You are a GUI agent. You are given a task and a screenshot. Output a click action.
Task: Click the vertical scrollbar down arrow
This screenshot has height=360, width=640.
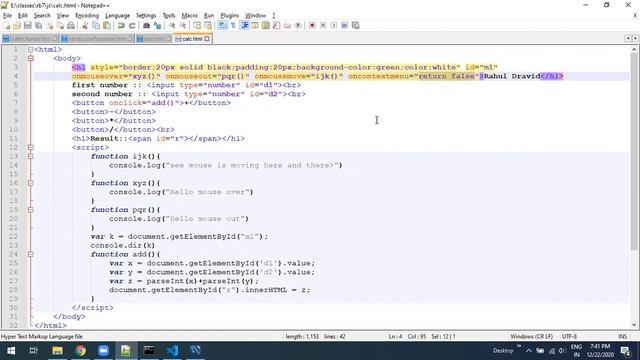point(634,325)
